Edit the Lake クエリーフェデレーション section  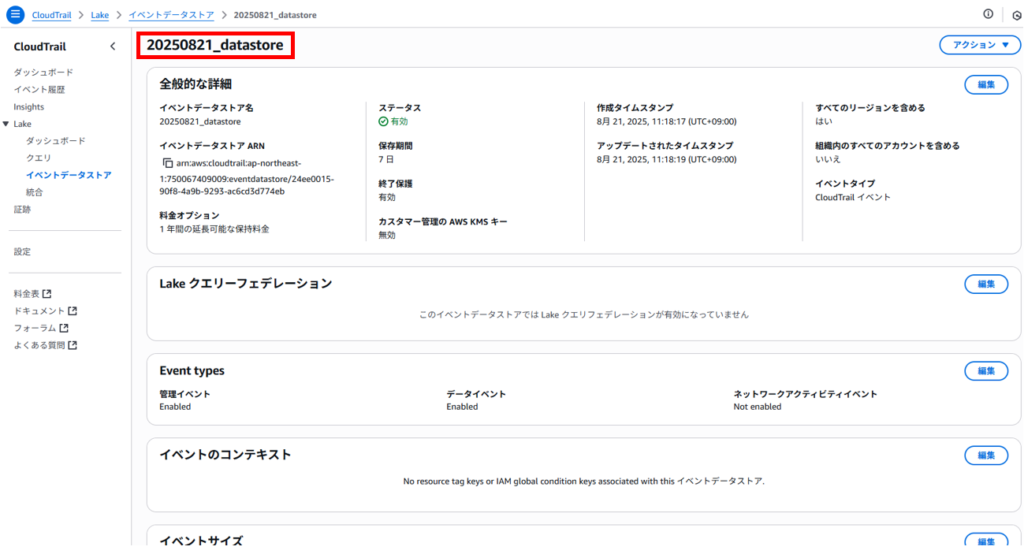986,284
